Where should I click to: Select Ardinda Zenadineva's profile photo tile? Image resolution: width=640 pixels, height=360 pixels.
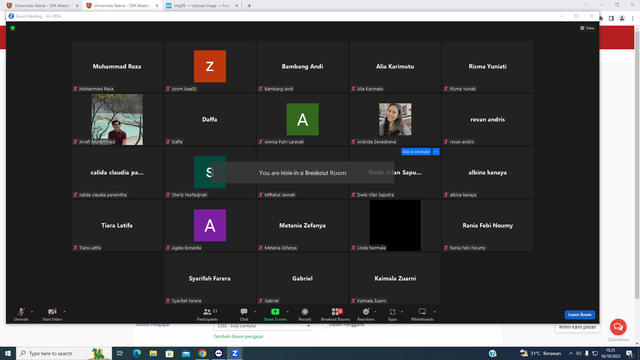click(x=395, y=119)
